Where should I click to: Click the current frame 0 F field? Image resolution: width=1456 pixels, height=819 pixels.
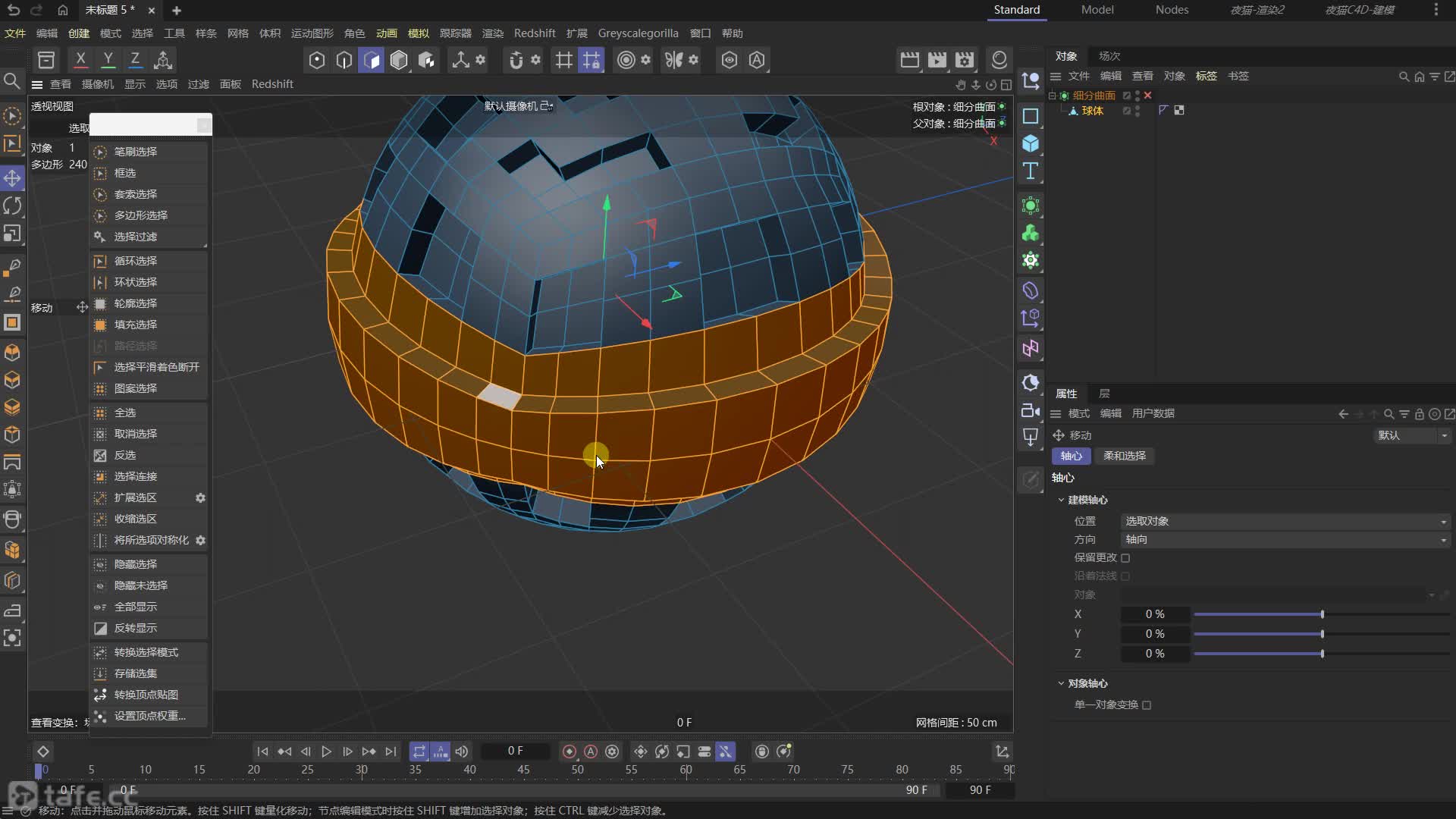[x=516, y=751]
